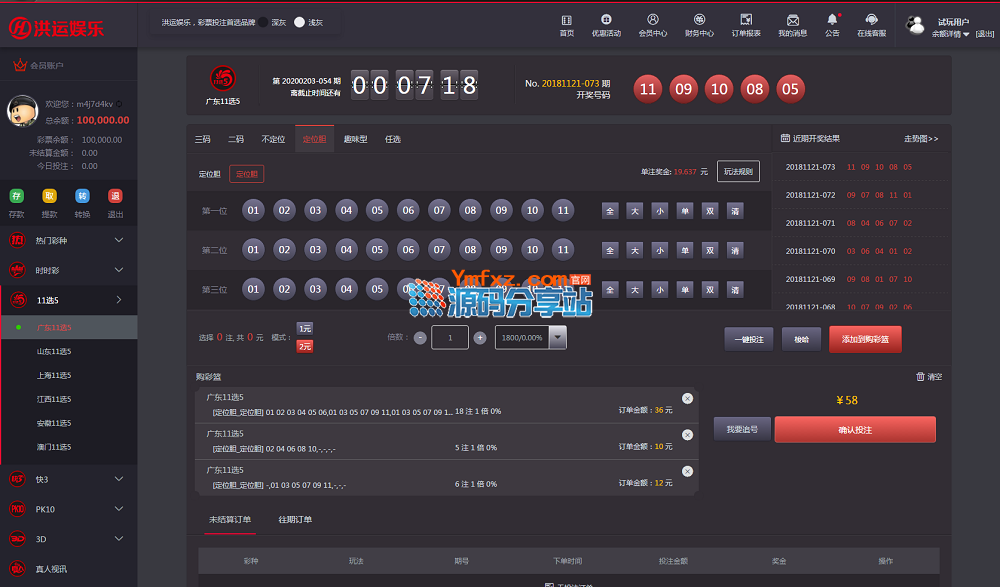
Task: Click the yellow 提款 withdraw icon
Action: [x=50, y=196]
